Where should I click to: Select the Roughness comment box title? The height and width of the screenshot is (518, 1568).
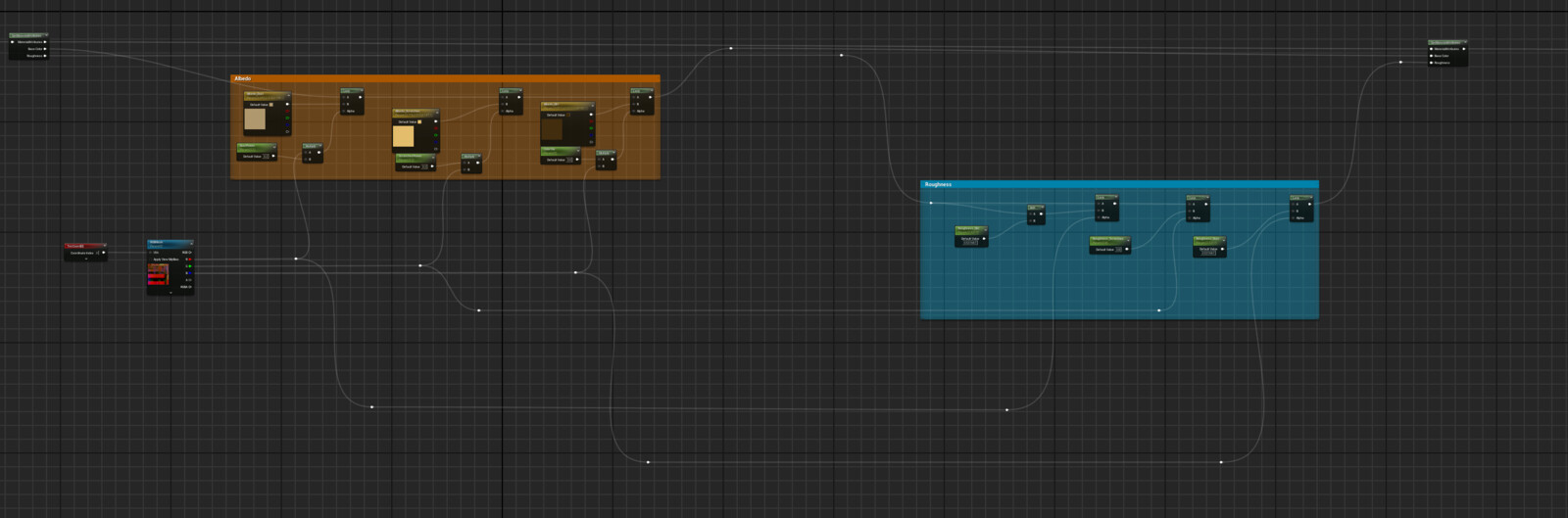pos(938,184)
